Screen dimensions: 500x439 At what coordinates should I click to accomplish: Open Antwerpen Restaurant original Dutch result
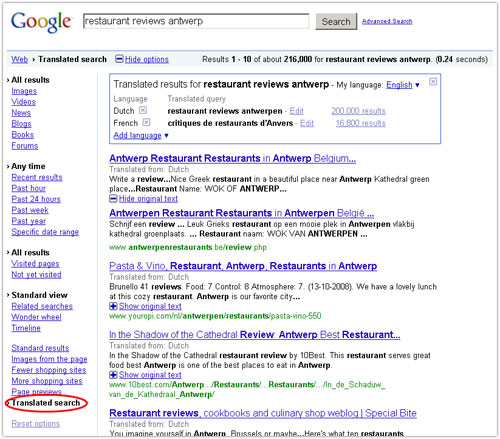[x=242, y=213]
